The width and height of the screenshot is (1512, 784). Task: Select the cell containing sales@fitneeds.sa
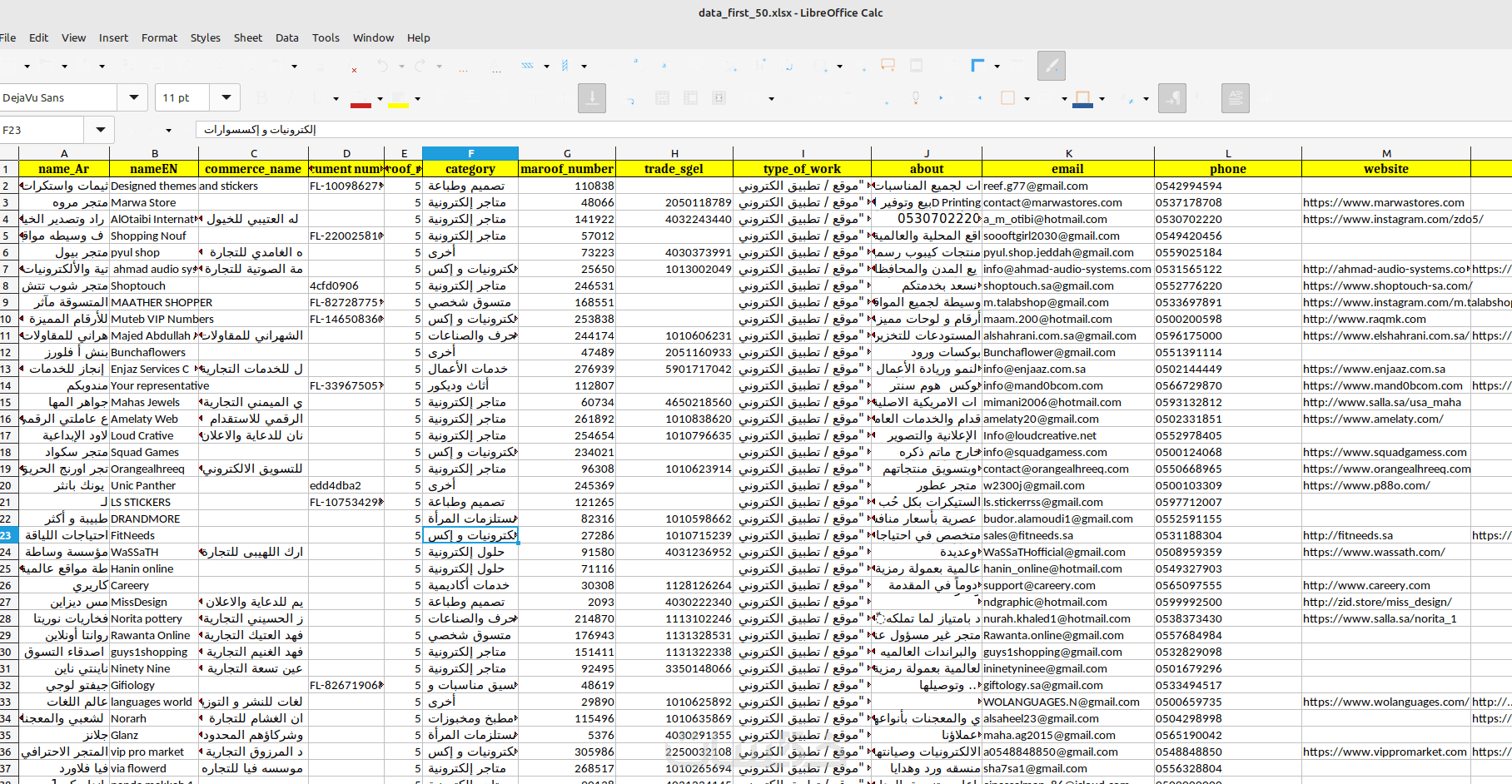[x=1068, y=535]
